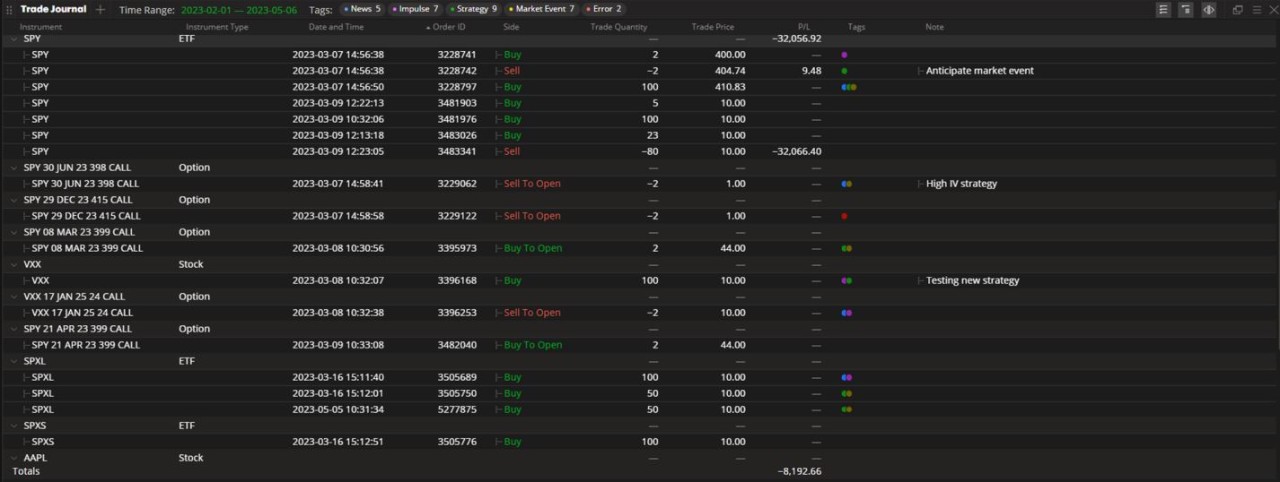Screen dimensions: 1280x482
Task: Sort by the Instrument Type column header
Action: tap(217, 27)
